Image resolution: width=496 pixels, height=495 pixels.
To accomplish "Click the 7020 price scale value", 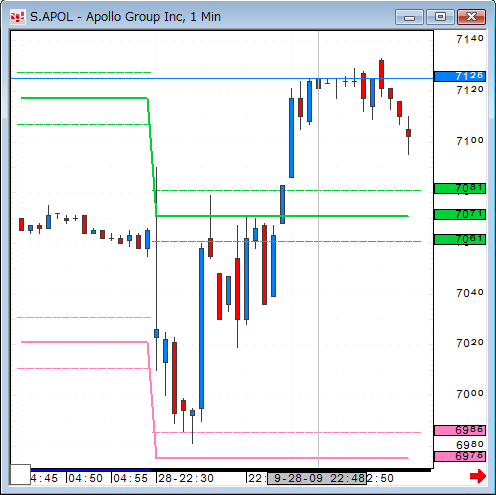I will pos(470,343).
